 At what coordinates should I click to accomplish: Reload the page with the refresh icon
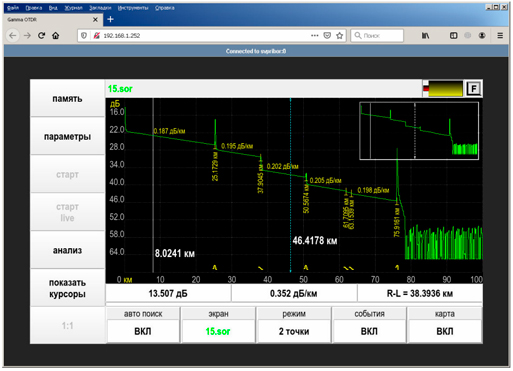pyautogui.click(x=41, y=35)
